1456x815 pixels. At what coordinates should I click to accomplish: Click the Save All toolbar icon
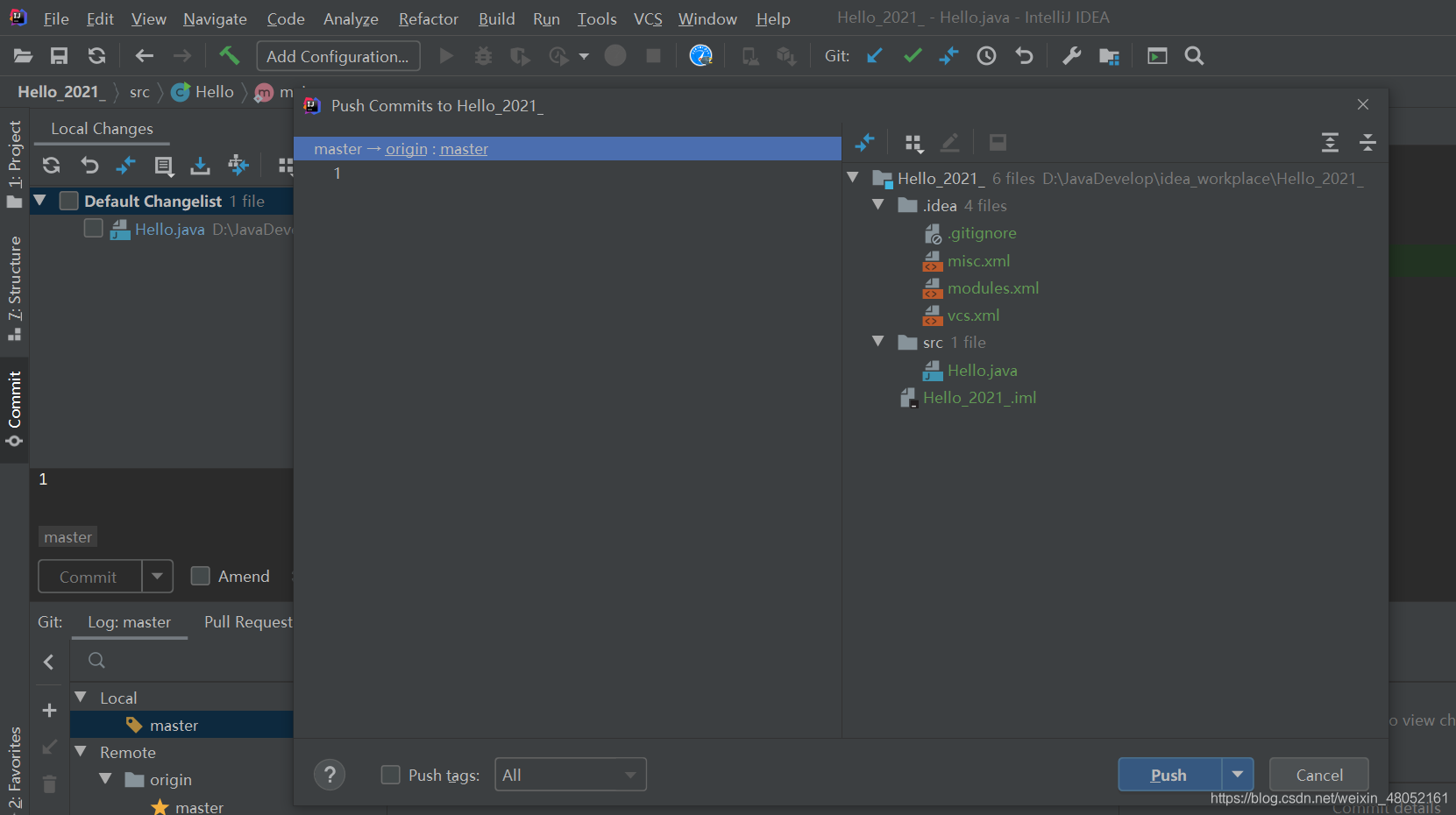59,56
